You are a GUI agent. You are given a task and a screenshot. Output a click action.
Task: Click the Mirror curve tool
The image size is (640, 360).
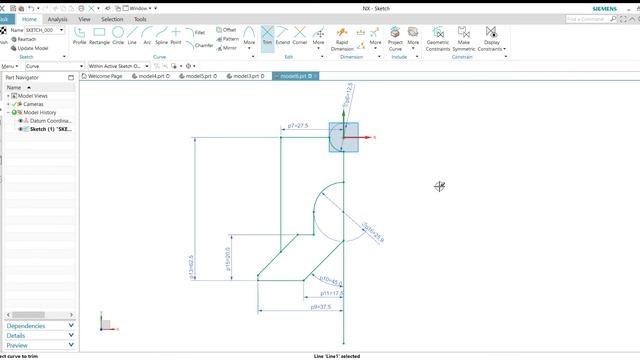tap(227, 48)
